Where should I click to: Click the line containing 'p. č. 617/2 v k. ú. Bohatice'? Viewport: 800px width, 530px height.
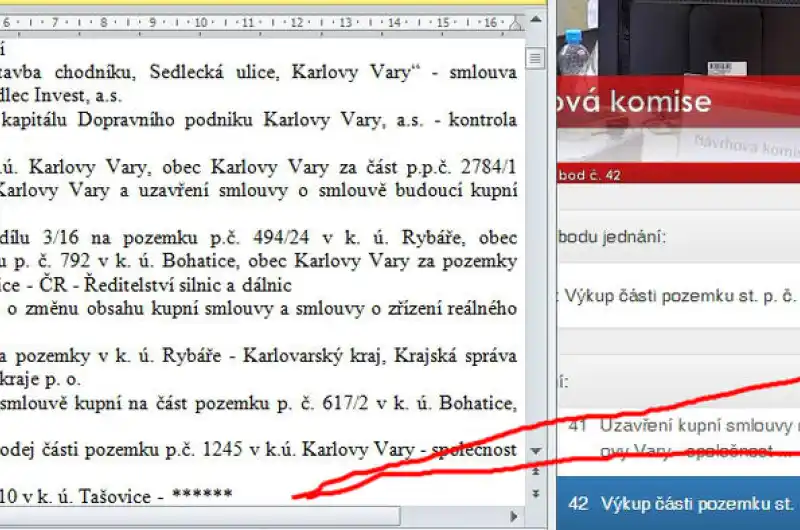(258, 403)
